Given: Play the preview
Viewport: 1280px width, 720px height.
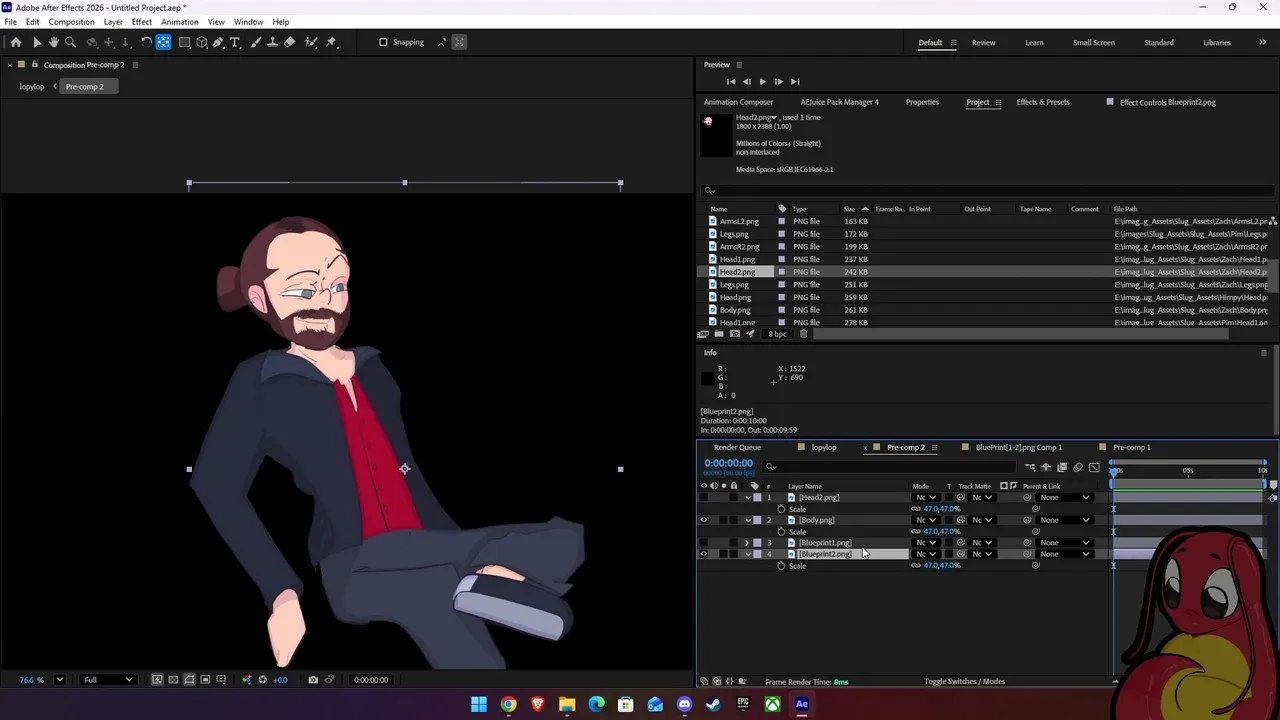Looking at the screenshot, I should tap(762, 81).
